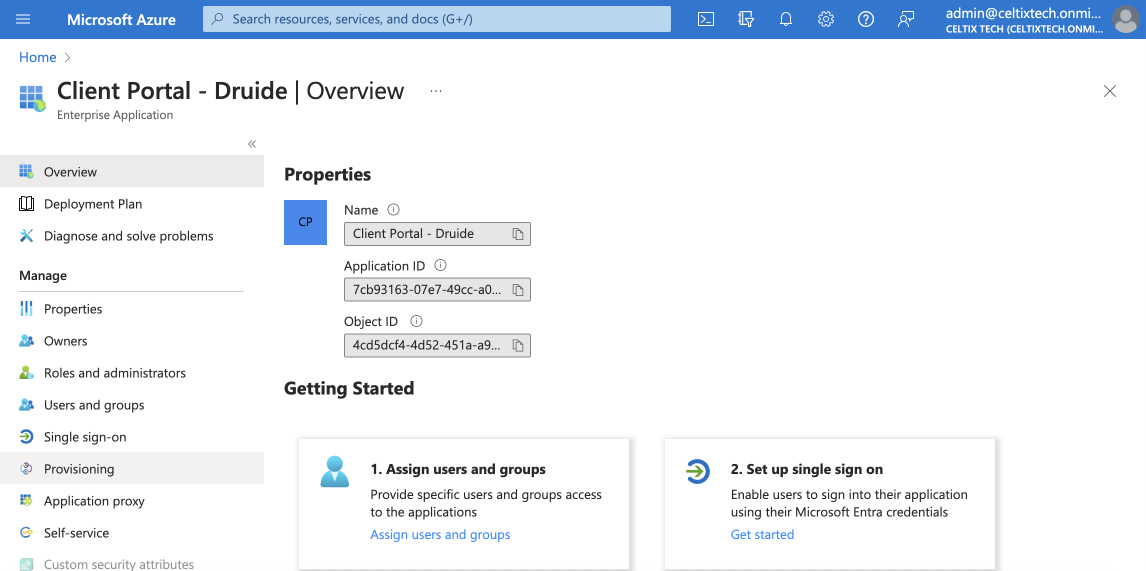Go to Single sign-on in sidebar
The height and width of the screenshot is (571, 1146).
click(85, 437)
